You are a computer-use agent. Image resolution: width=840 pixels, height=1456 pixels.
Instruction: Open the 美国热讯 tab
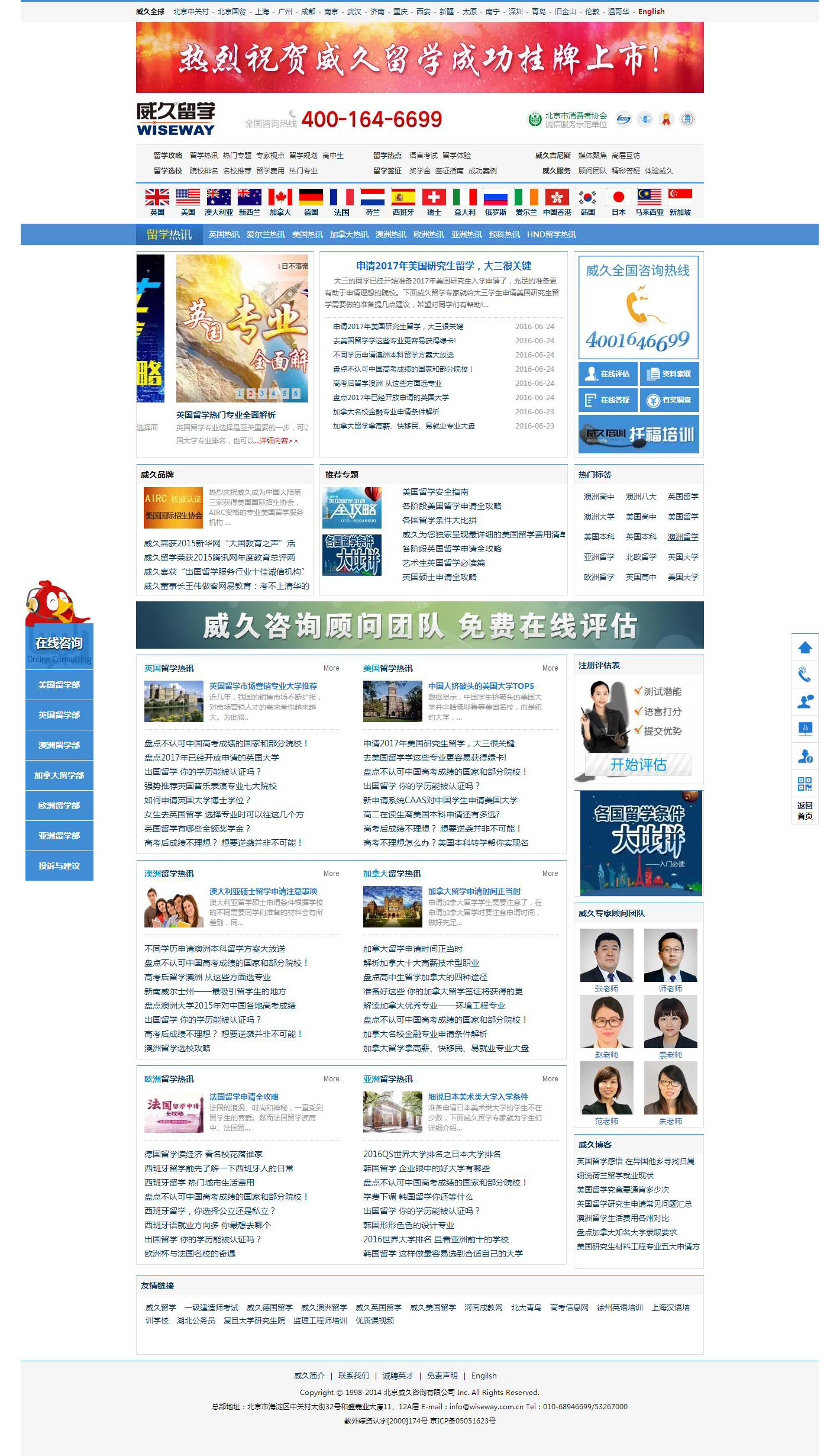coord(307,234)
